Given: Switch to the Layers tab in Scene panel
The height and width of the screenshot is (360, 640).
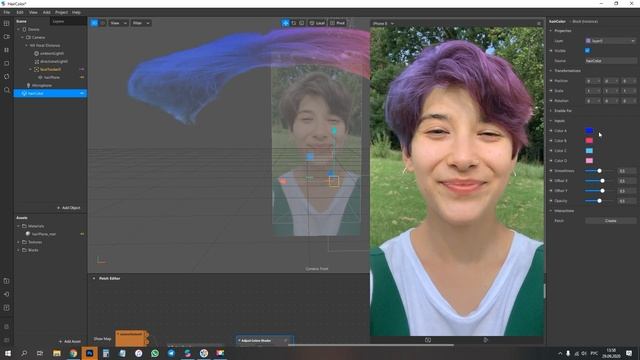Looking at the screenshot, I should (x=58, y=21).
